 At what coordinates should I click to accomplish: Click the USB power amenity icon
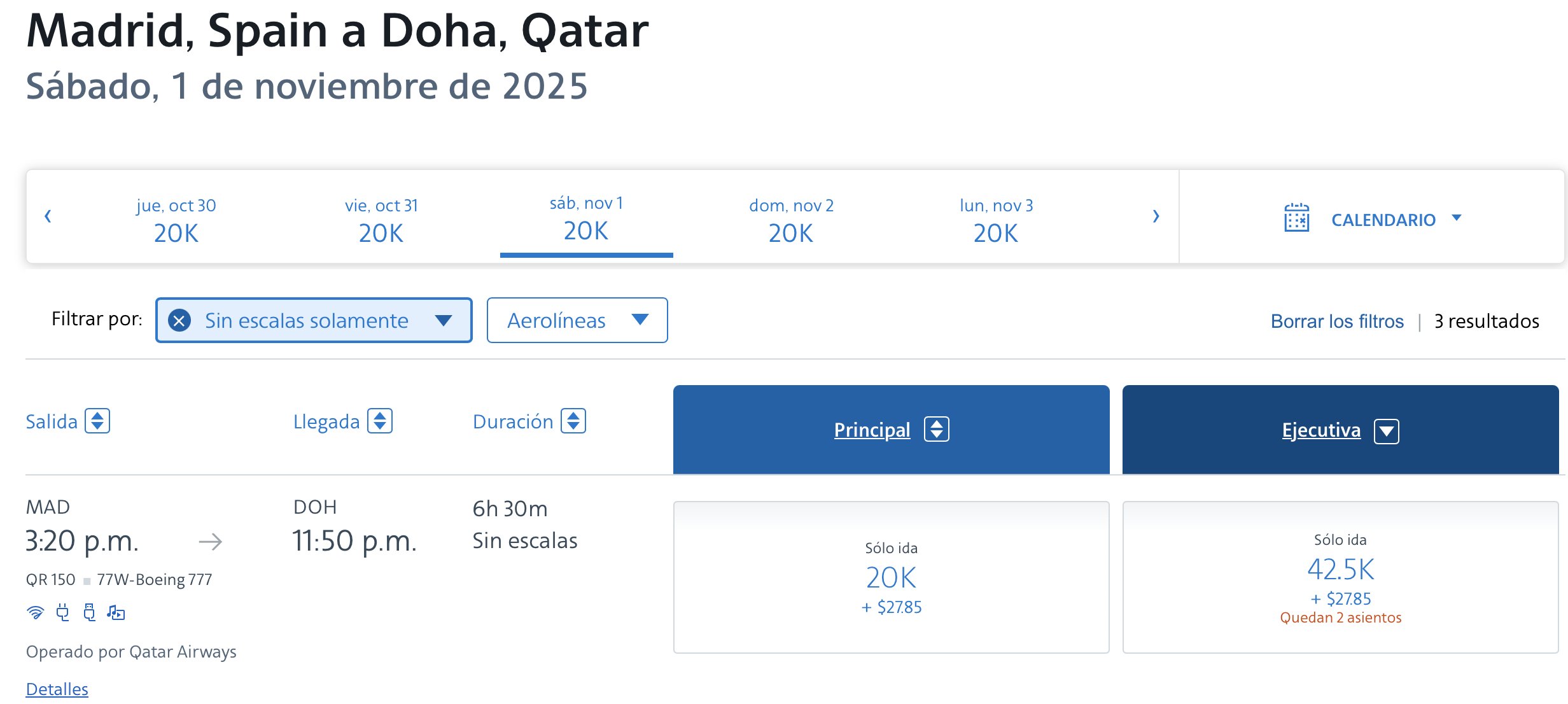90,612
